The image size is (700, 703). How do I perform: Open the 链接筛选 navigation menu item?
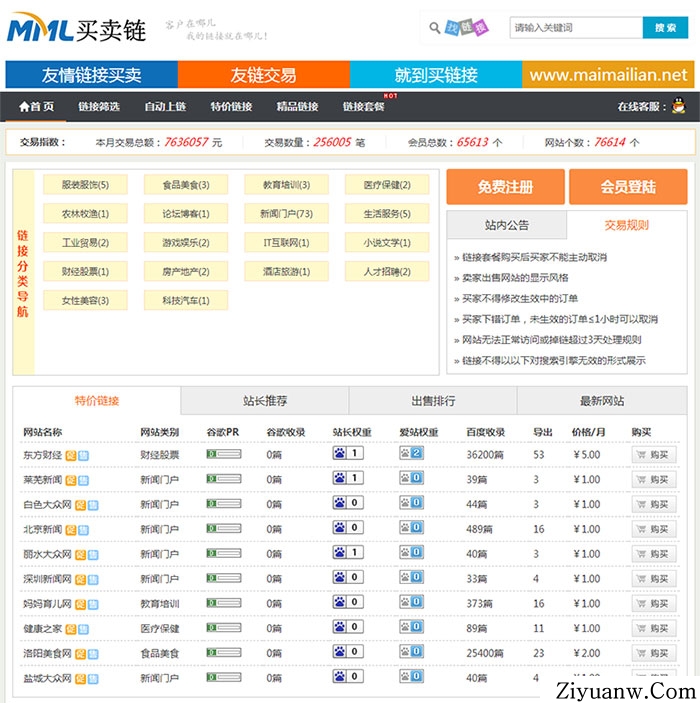(x=99, y=107)
